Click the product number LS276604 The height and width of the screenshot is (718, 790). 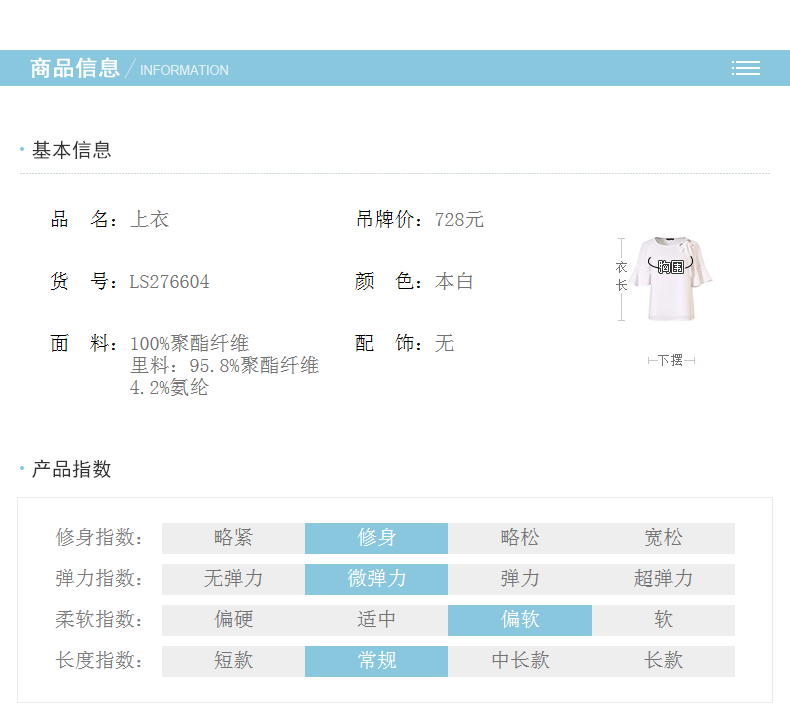pyautogui.click(x=169, y=282)
